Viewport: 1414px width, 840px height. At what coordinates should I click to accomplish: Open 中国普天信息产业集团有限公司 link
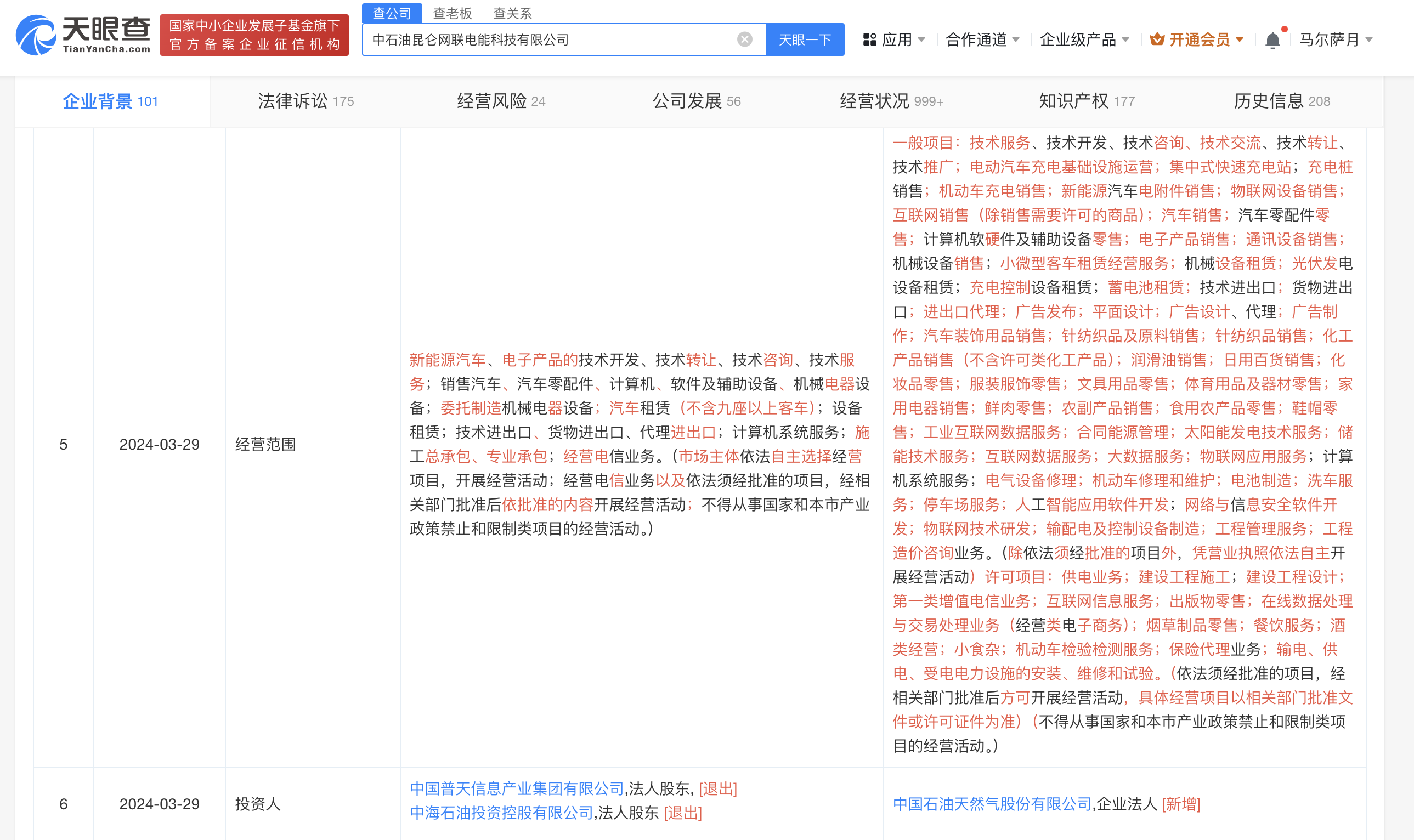coord(516,788)
